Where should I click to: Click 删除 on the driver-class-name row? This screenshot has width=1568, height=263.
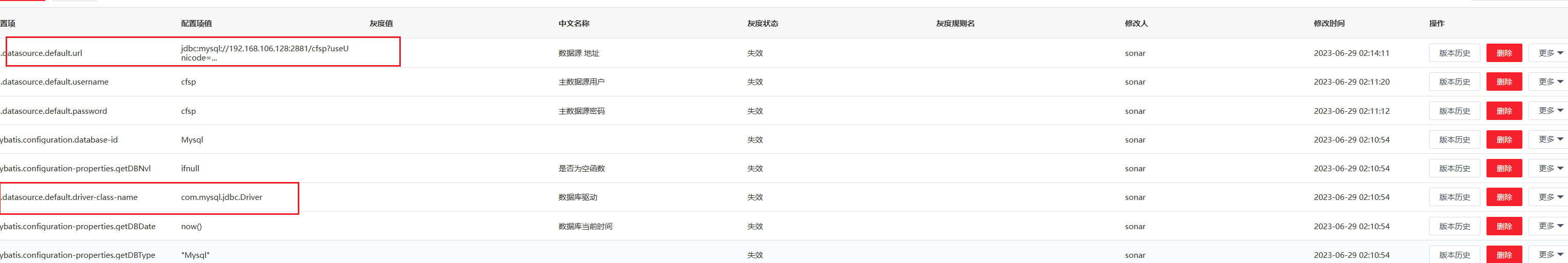(x=1503, y=197)
